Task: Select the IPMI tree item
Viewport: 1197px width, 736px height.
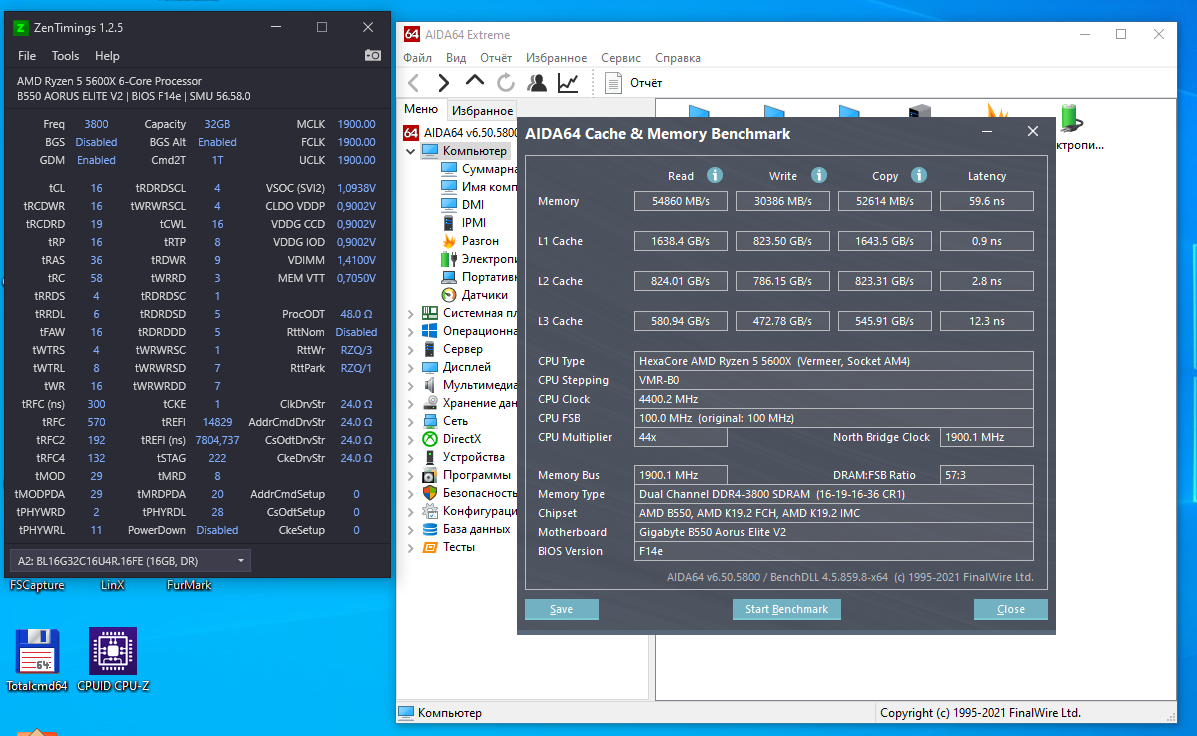Action: coord(473,222)
